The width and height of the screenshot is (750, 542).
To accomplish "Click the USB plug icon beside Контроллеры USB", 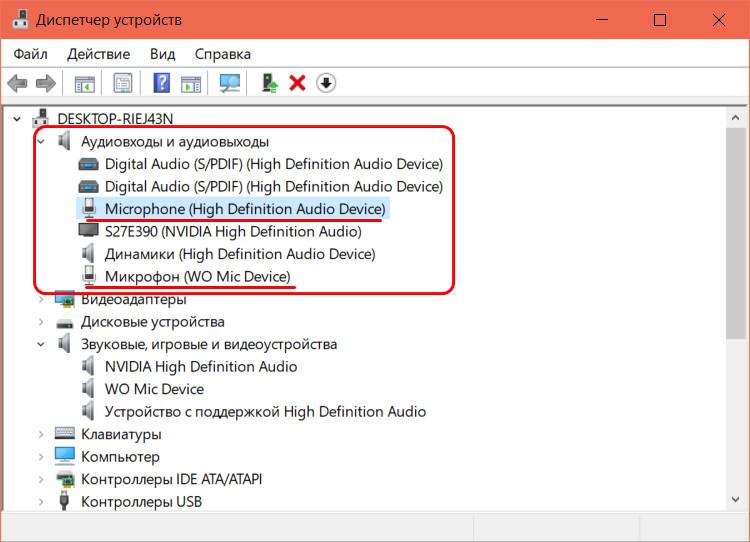I will point(64,500).
